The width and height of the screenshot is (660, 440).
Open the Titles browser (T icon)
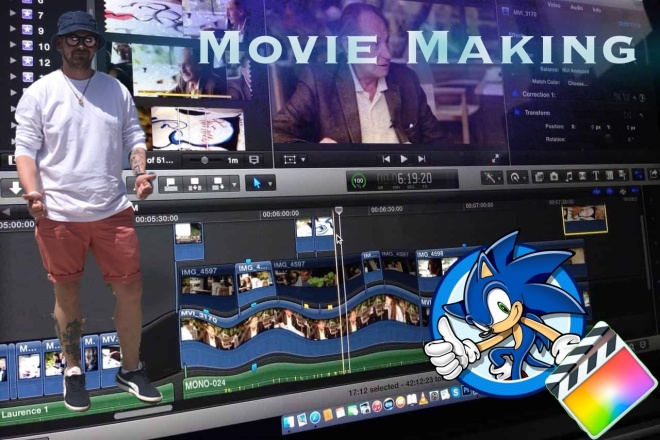[596, 176]
